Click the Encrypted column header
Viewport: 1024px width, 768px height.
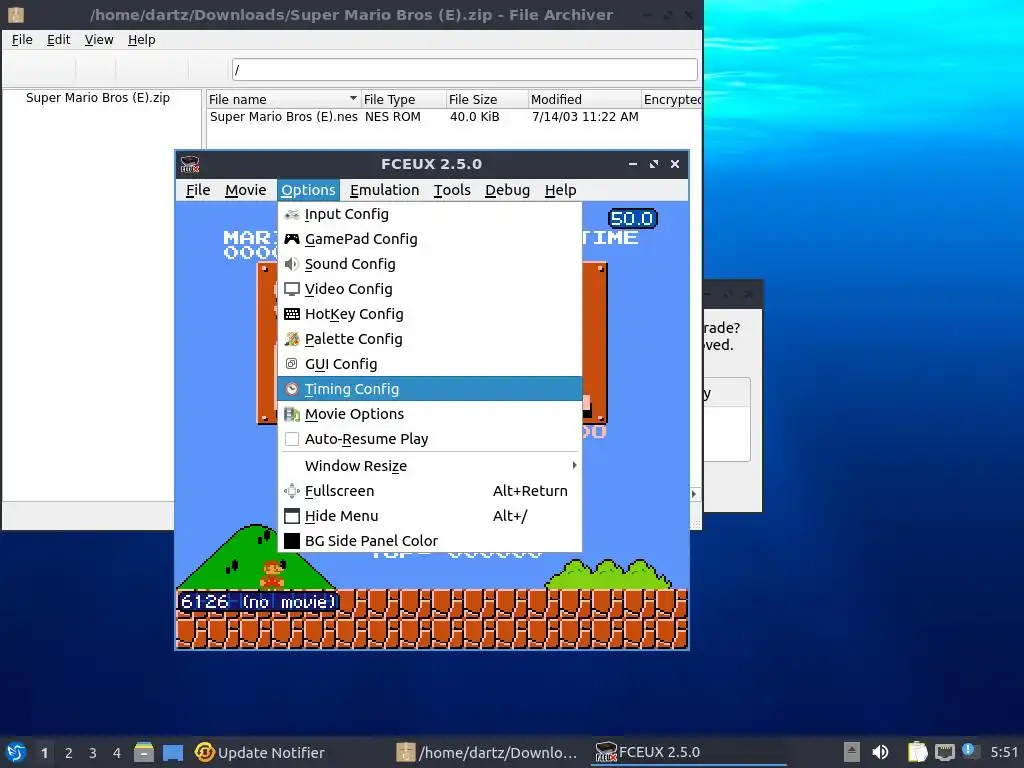pyautogui.click(x=671, y=99)
